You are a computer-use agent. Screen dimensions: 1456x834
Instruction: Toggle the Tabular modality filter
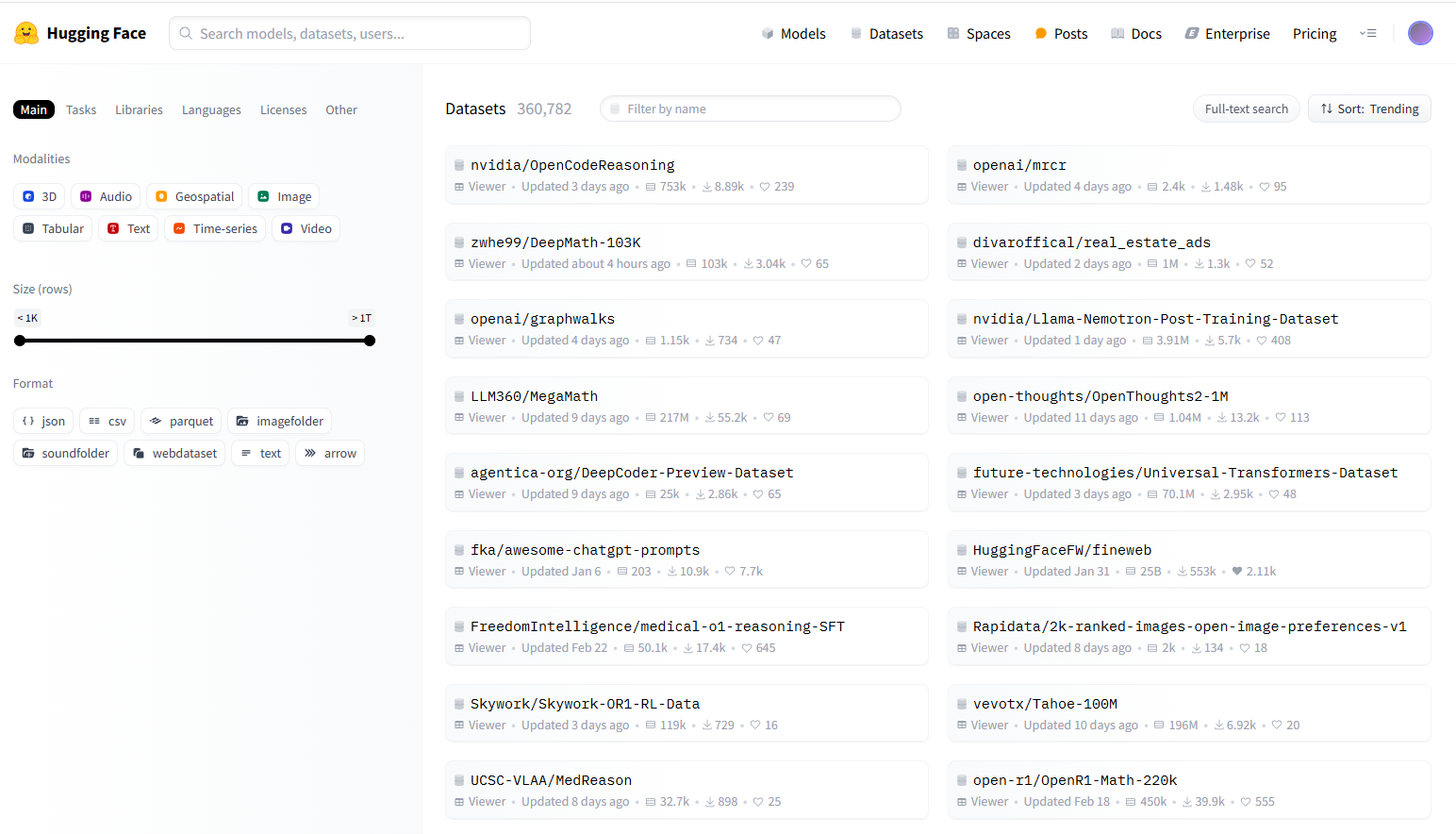(x=53, y=228)
